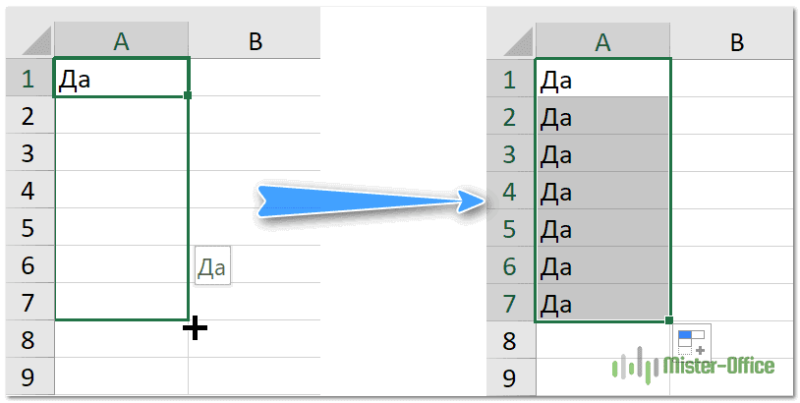The height and width of the screenshot is (403, 800).
Task: Select column B header in left sheet
Action: (x=255, y=40)
